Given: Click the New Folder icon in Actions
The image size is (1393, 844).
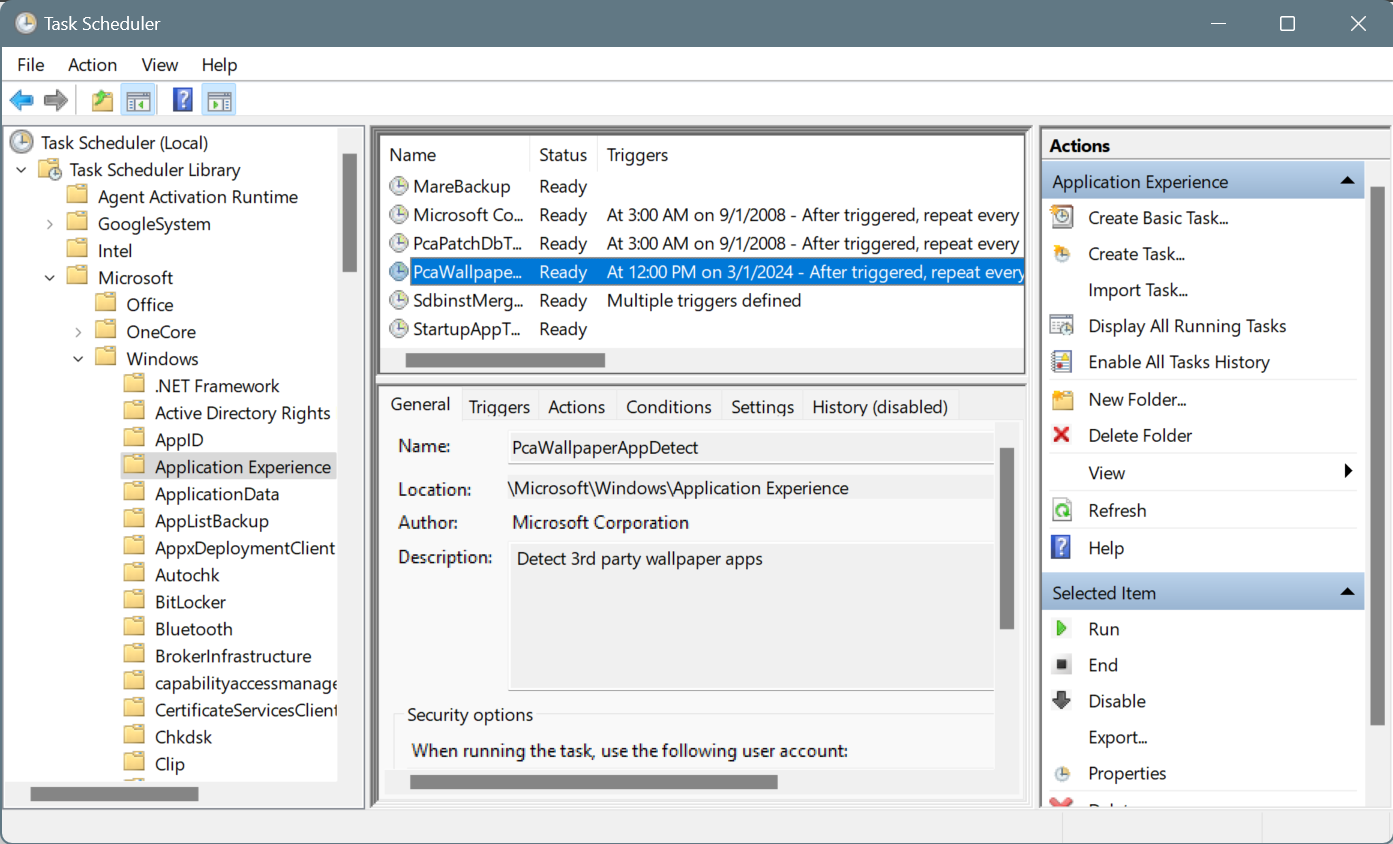Looking at the screenshot, I should point(1062,399).
